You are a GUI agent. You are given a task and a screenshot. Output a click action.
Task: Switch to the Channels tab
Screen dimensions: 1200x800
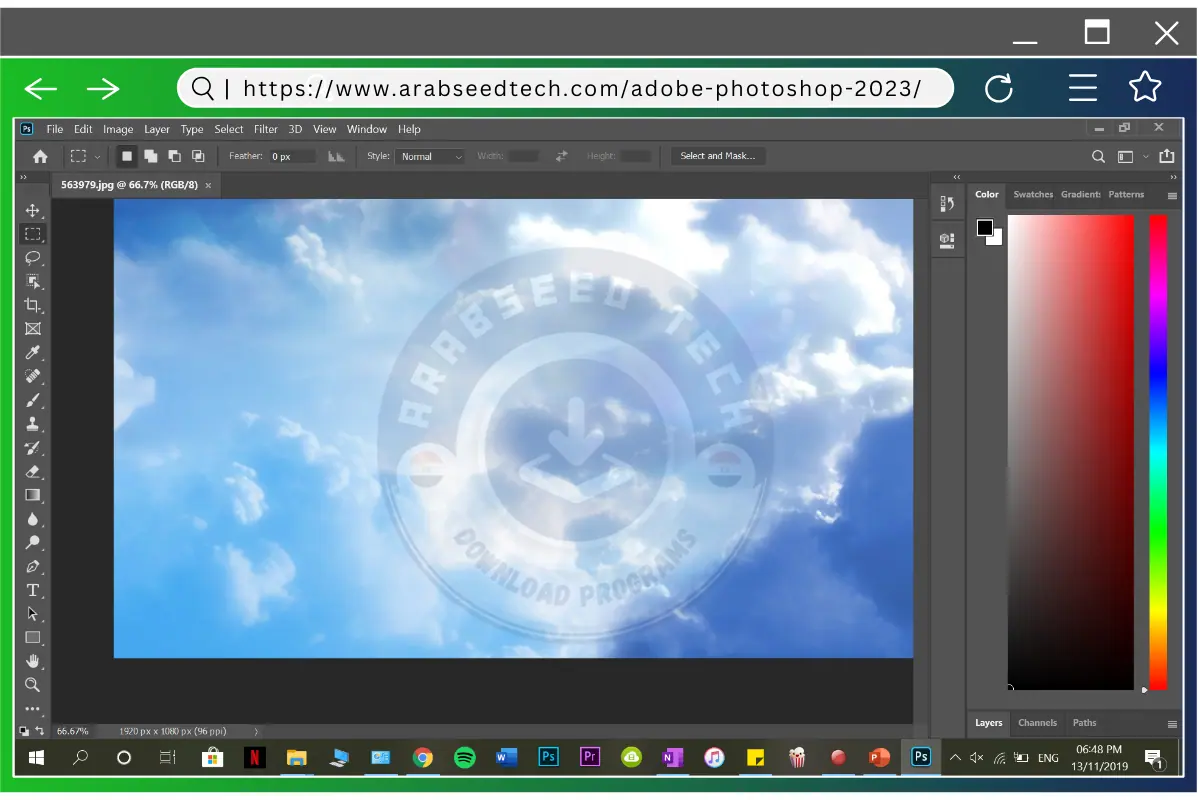[1037, 722]
